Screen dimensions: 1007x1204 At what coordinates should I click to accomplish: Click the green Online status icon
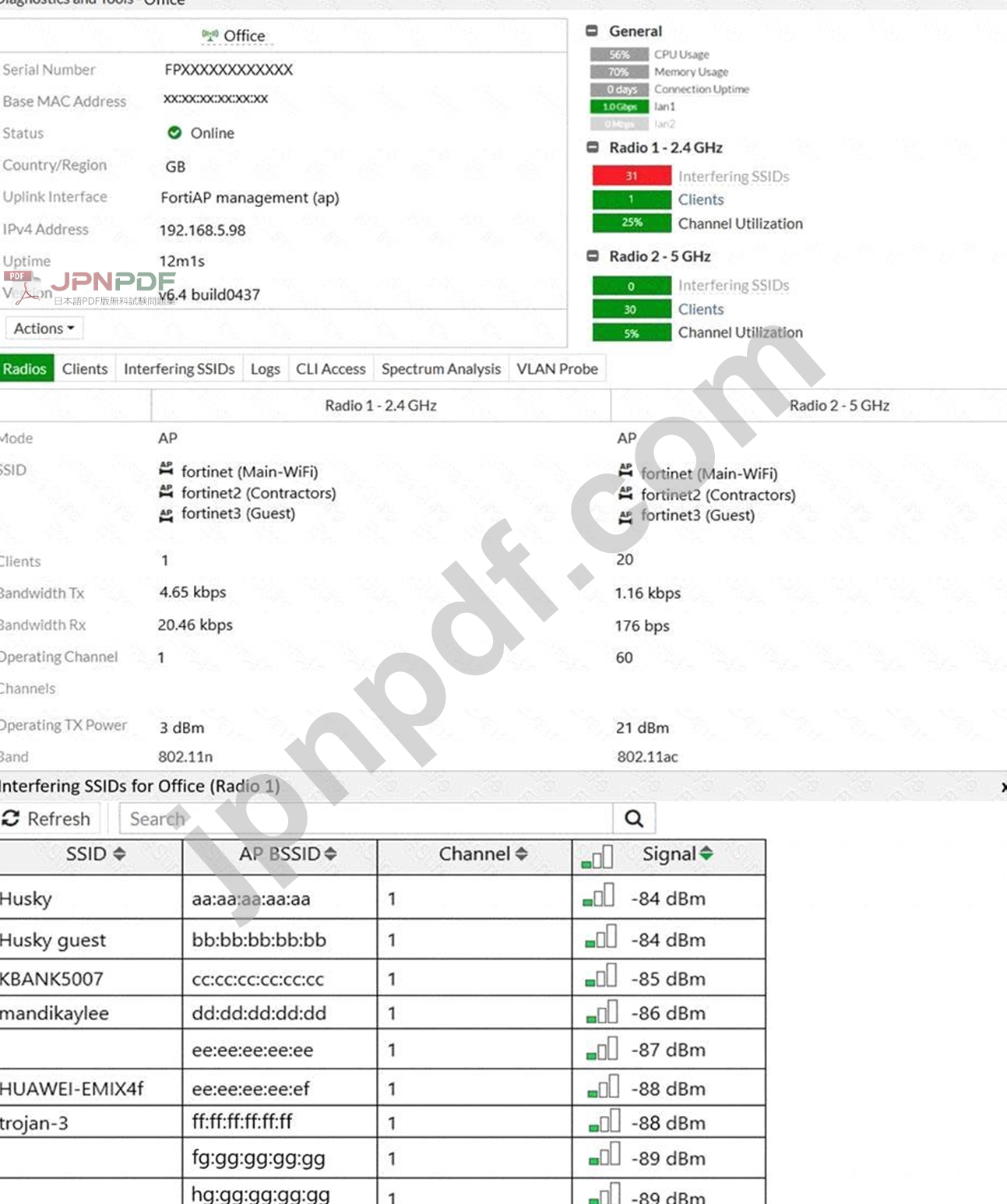point(174,133)
